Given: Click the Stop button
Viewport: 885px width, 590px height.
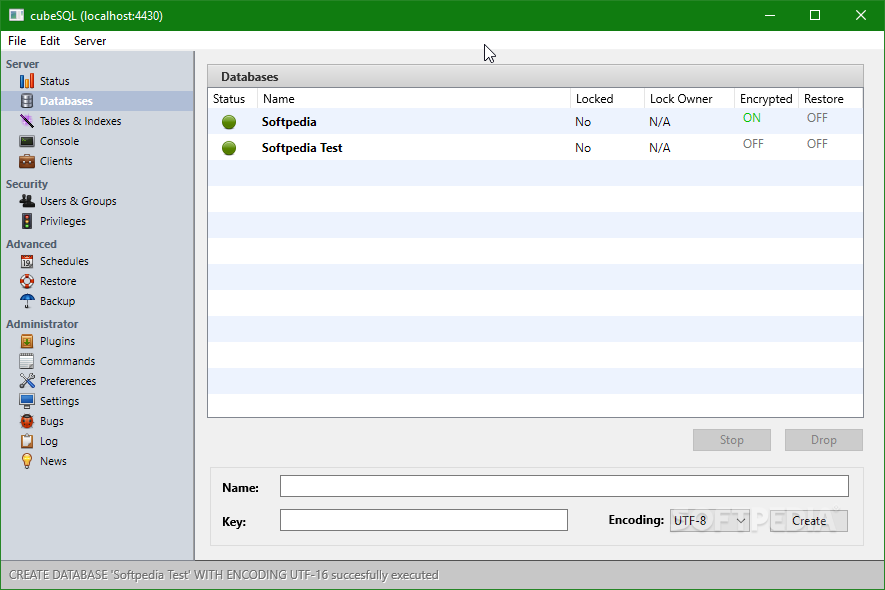Looking at the screenshot, I should [731, 440].
